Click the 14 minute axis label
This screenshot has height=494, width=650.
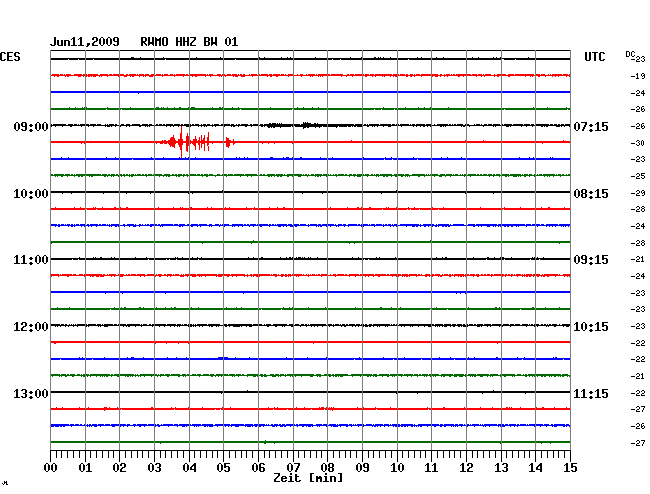tap(536, 468)
